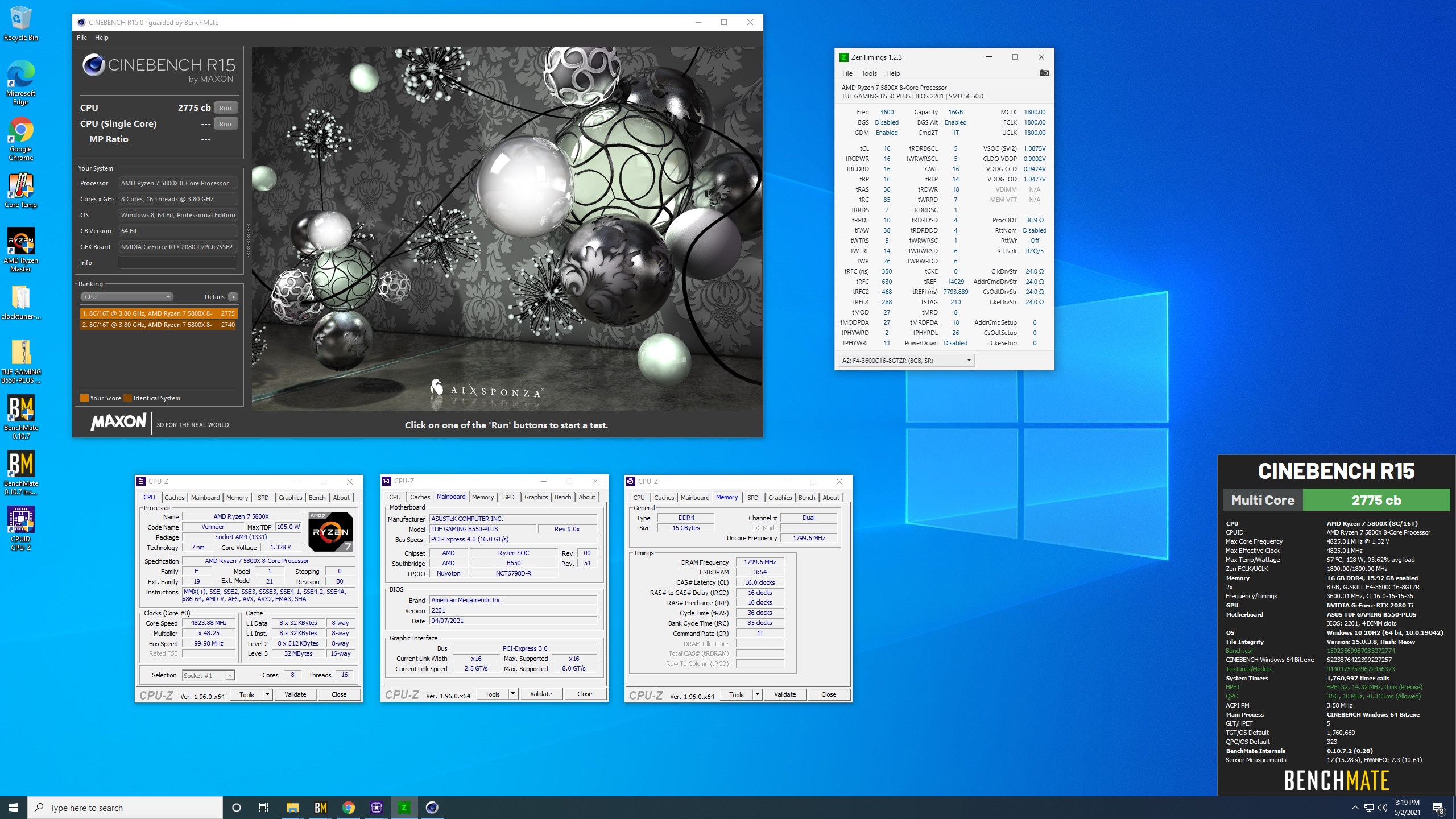The width and height of the screenshot is (1456, 819).
Task: Click the green 2775 cb BenchMate score
Action: [x=1376, y=500]
